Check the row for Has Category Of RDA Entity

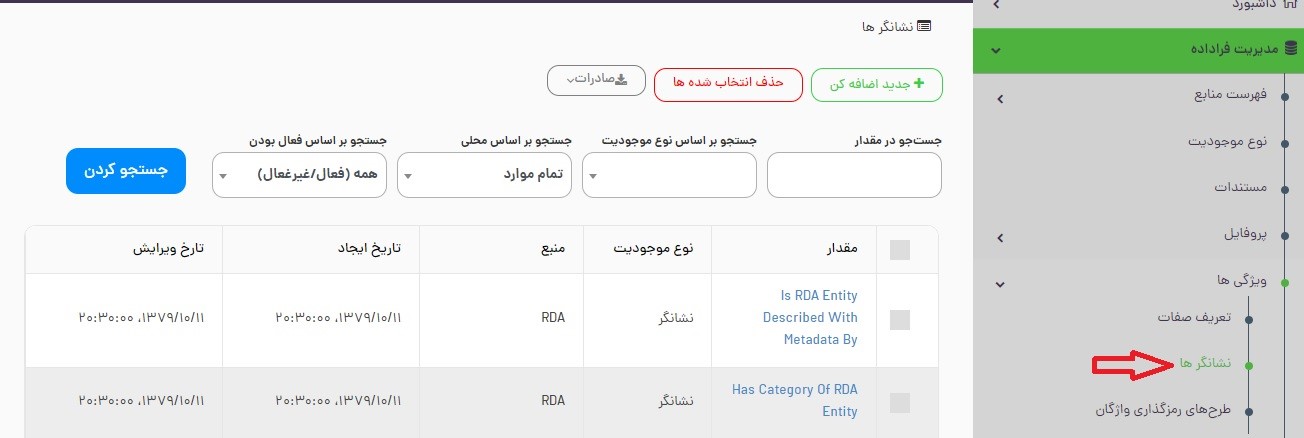(899, 402)
